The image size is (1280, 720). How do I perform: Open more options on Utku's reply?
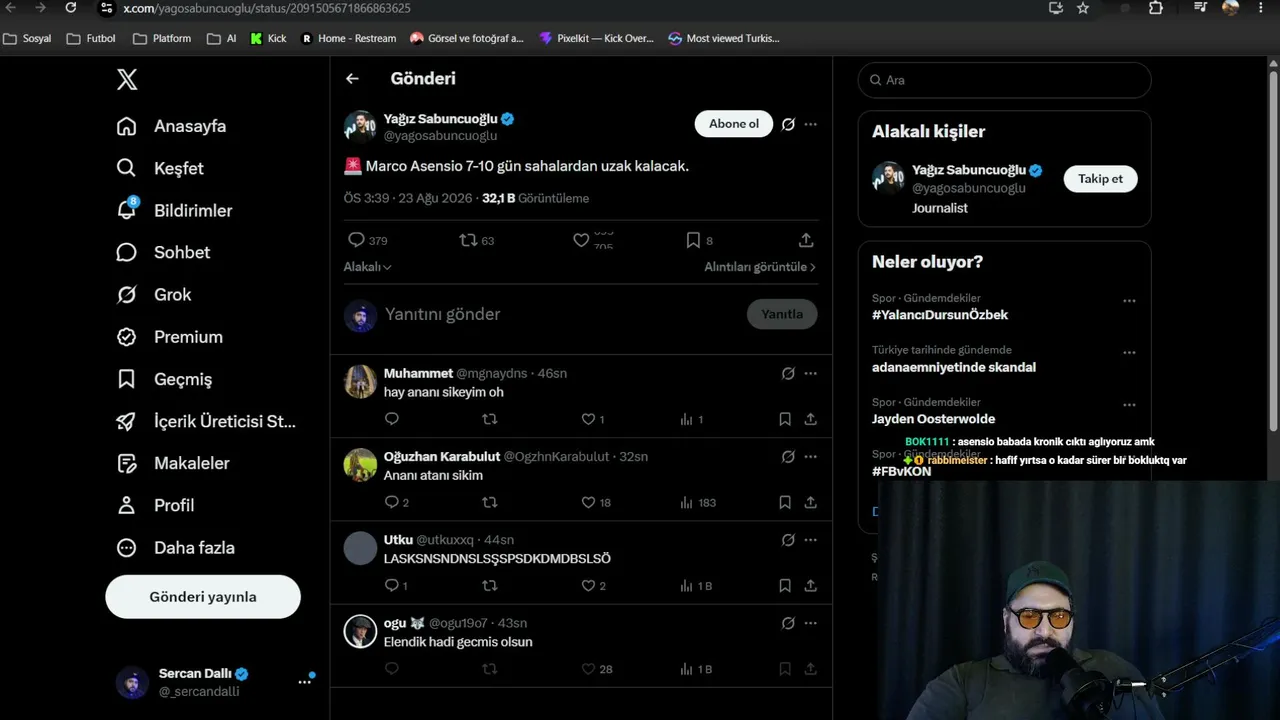pyautogui.click(x=811, y=540)
